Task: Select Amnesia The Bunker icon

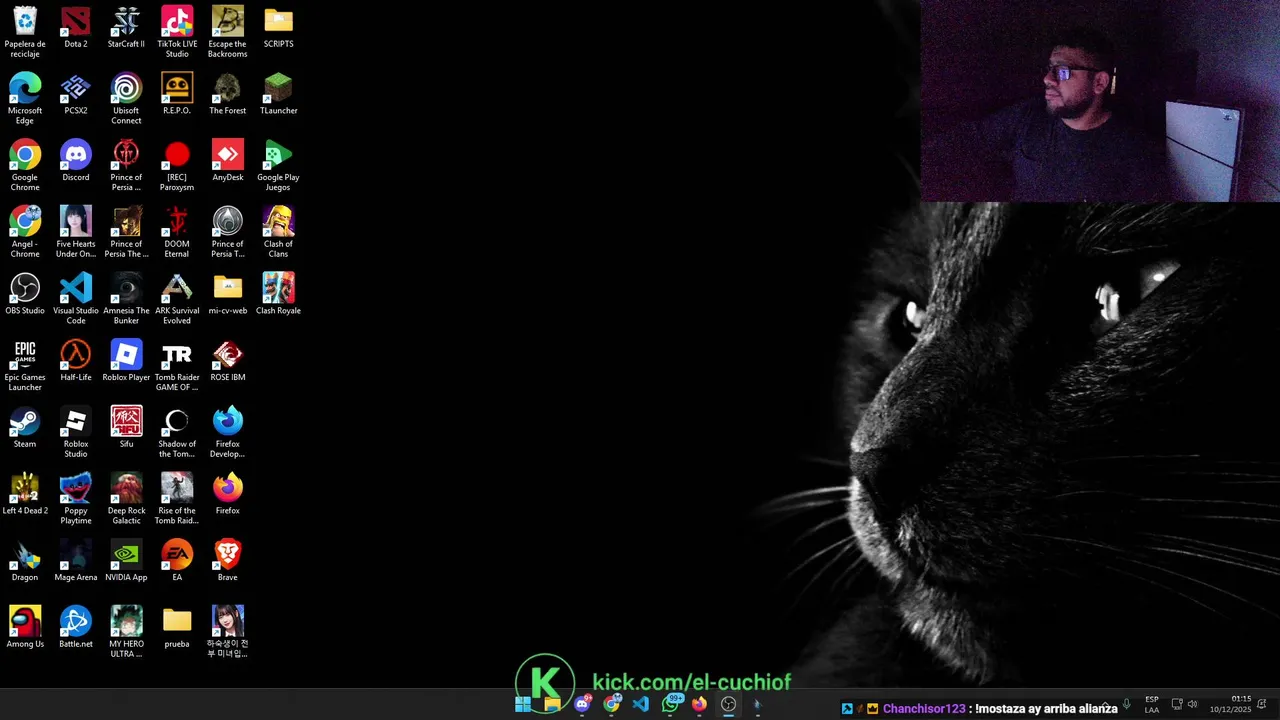Action: [126, 299]
